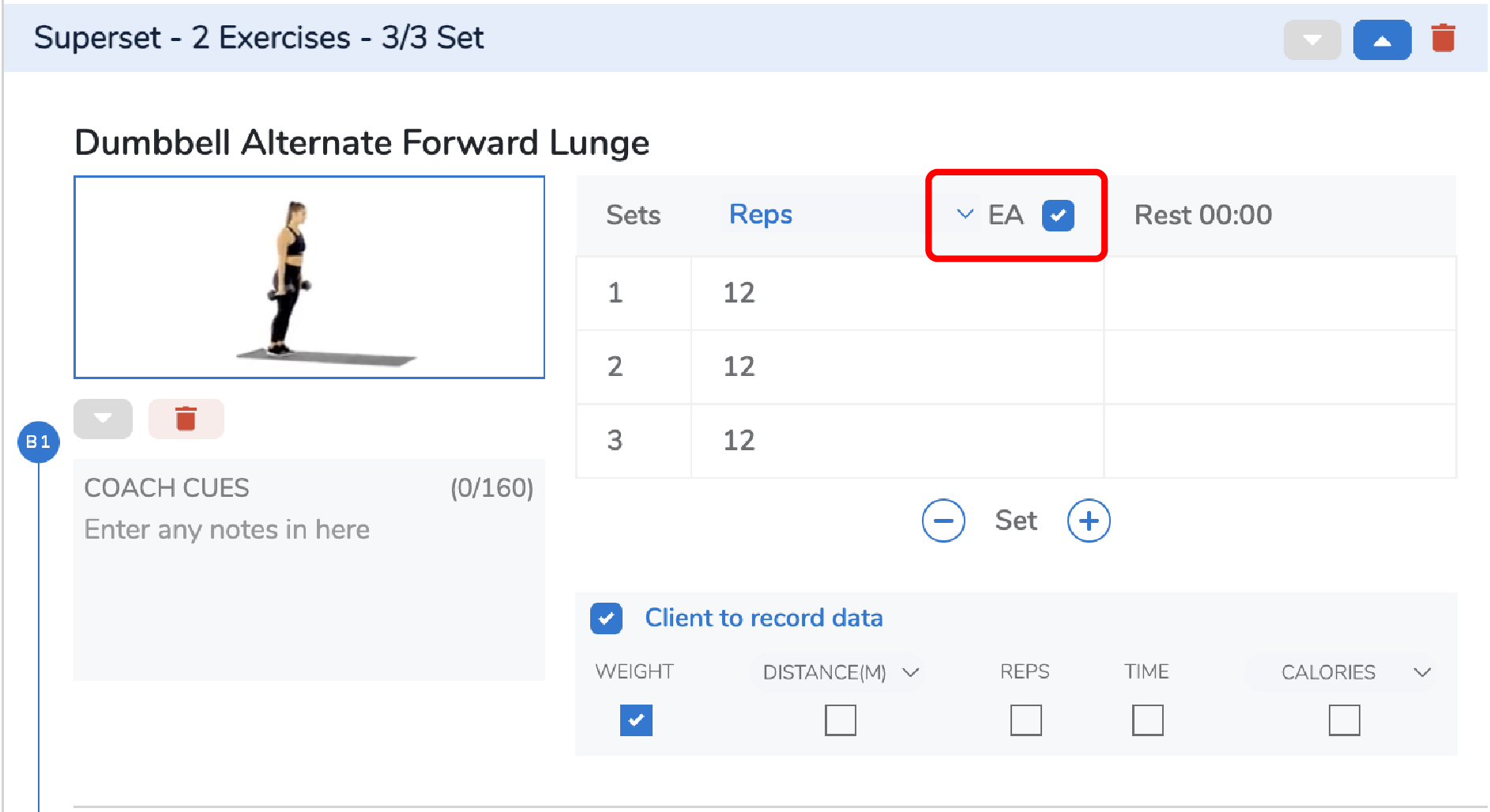Enable the TIME checkbox
Viewport: 1490px width, 812px height.
(x=1147, y=720)
